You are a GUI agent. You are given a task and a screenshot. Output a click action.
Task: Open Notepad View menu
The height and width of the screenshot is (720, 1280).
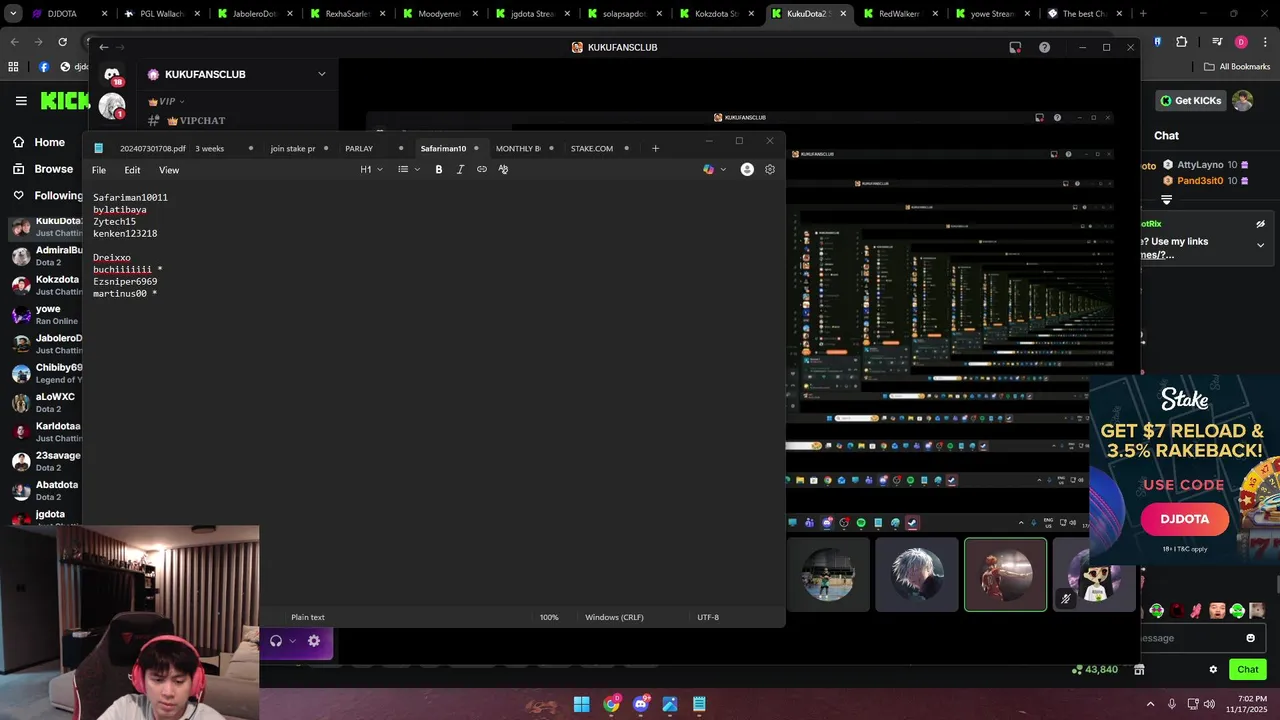169,170
